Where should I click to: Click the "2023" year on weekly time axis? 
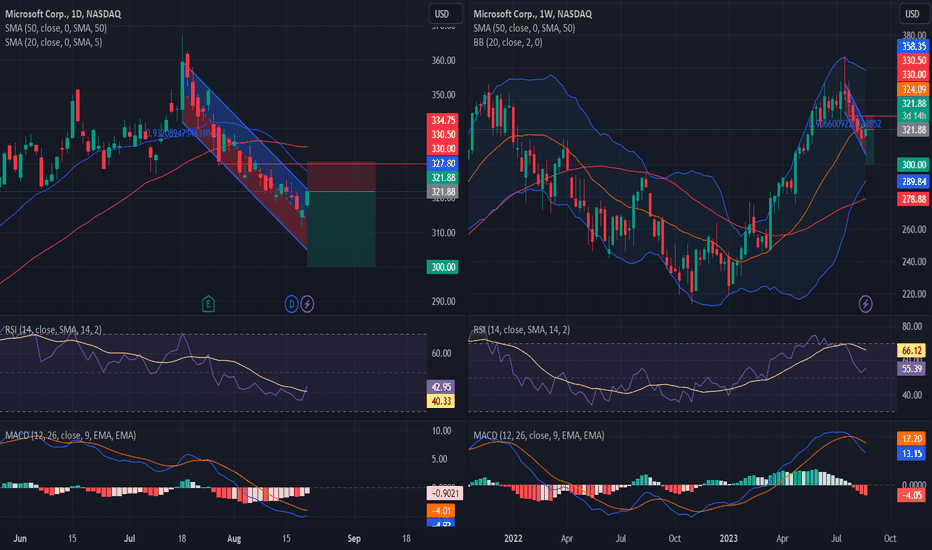click(x=728, y=538)
